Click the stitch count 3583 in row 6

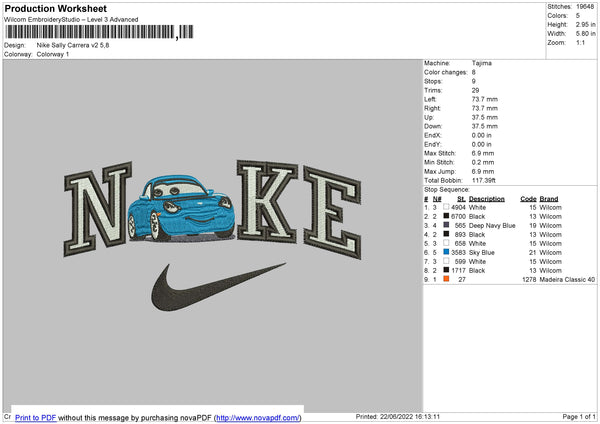click(458, 253)
